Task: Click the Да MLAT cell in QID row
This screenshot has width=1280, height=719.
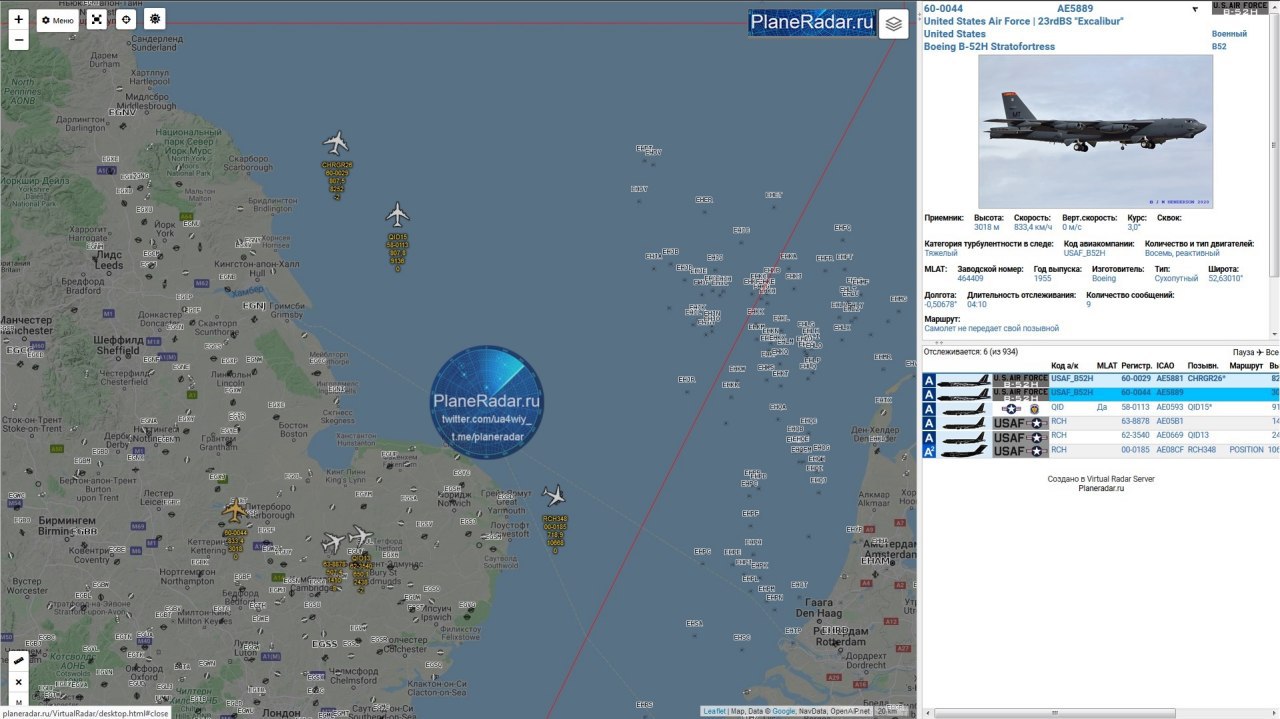Action: 1102,407
